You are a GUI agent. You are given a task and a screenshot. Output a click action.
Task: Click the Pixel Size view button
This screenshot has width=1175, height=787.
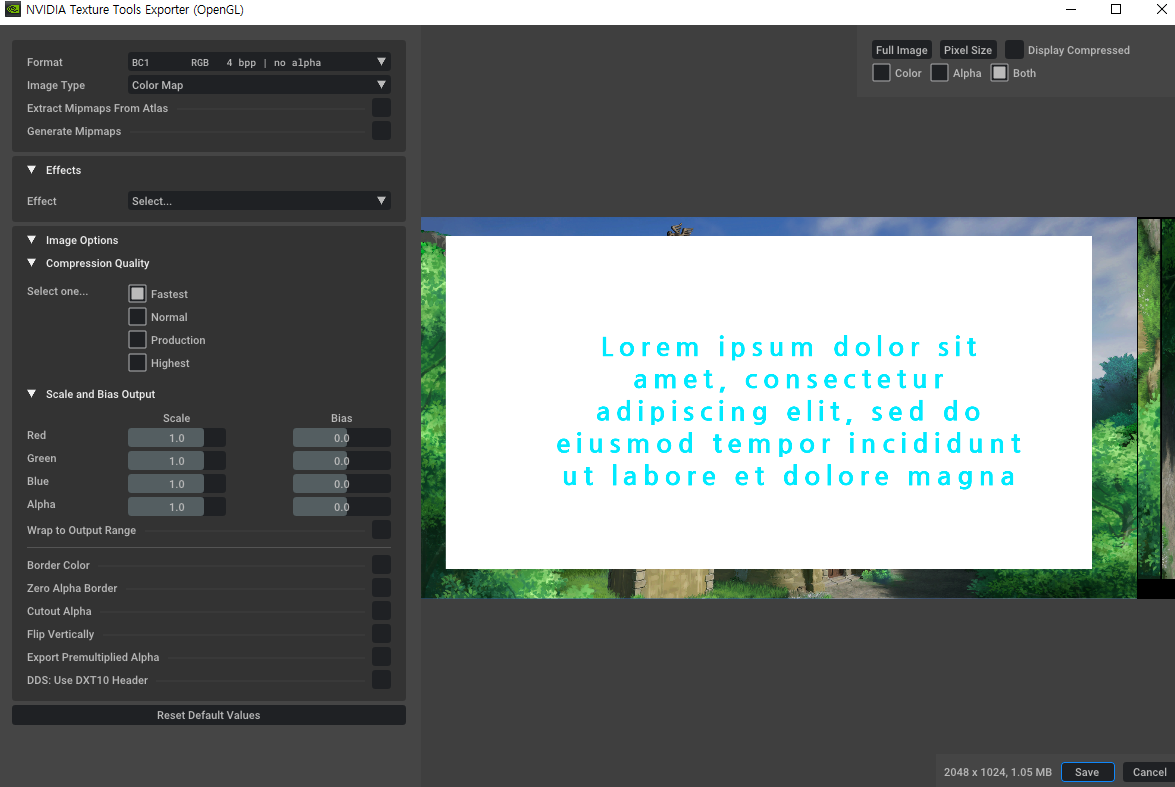[967, 50]
